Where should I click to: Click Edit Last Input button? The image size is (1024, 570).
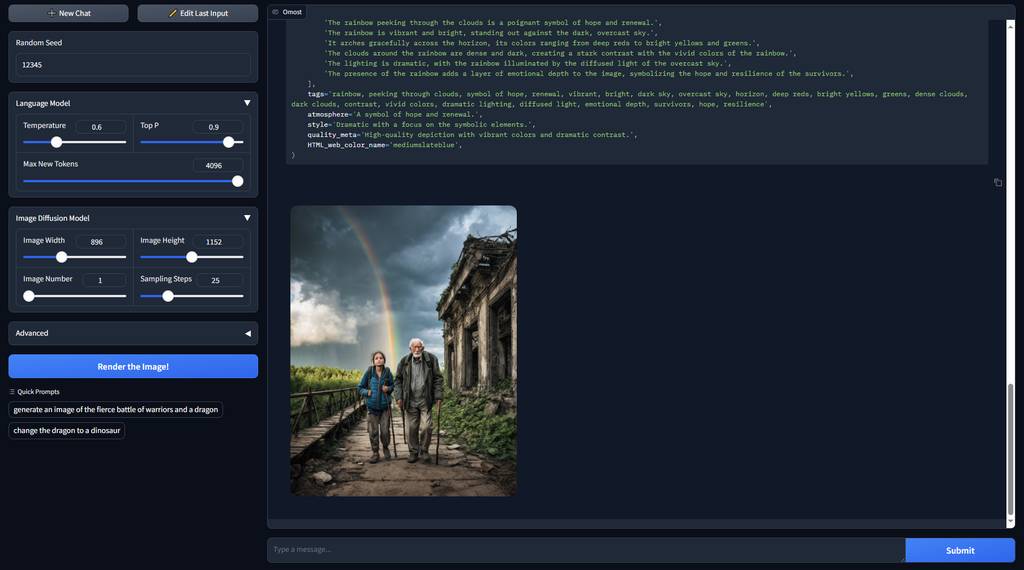(x=197, y=13)
